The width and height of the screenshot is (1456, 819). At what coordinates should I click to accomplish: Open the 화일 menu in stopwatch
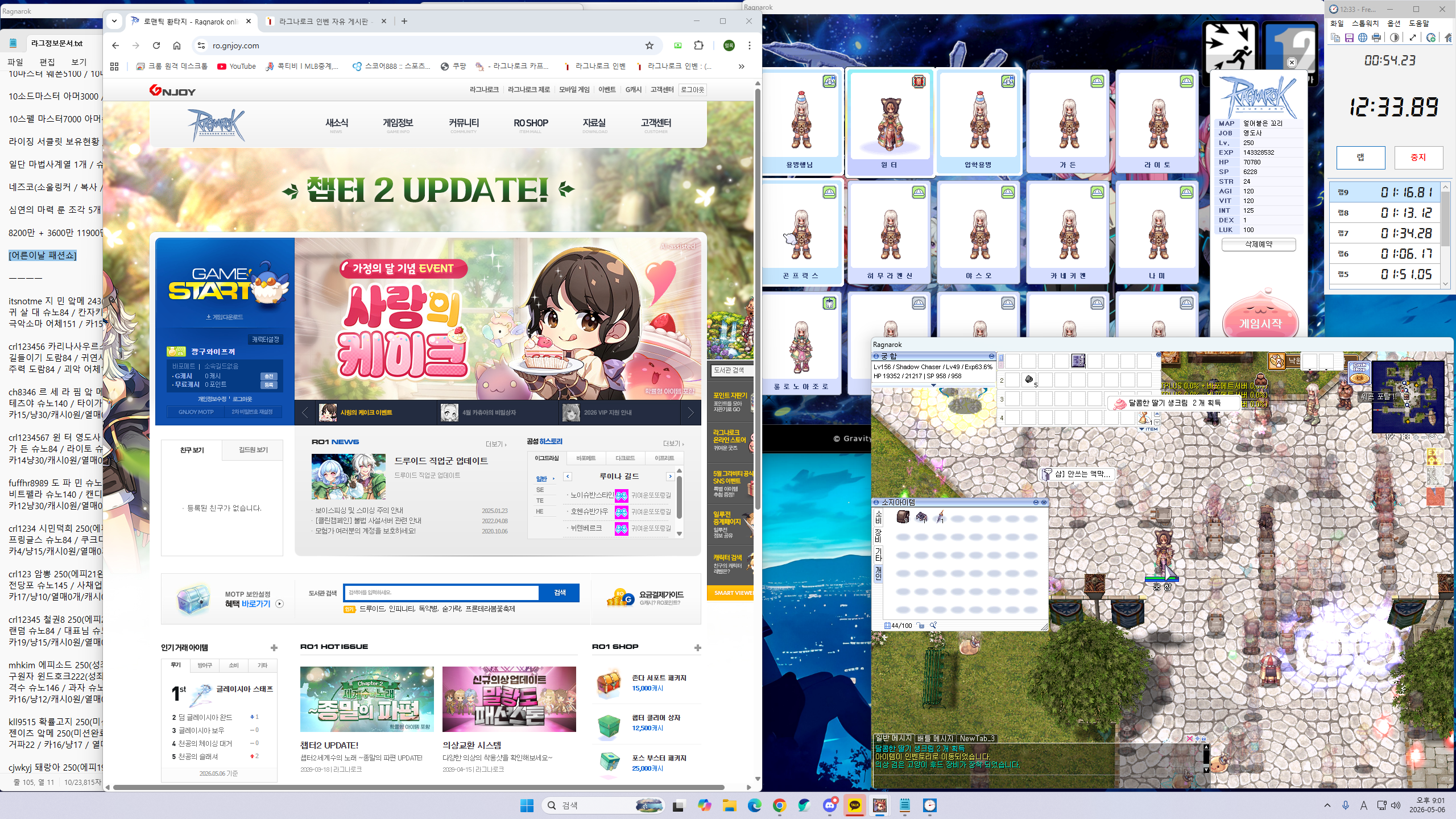coord(1337,23)
